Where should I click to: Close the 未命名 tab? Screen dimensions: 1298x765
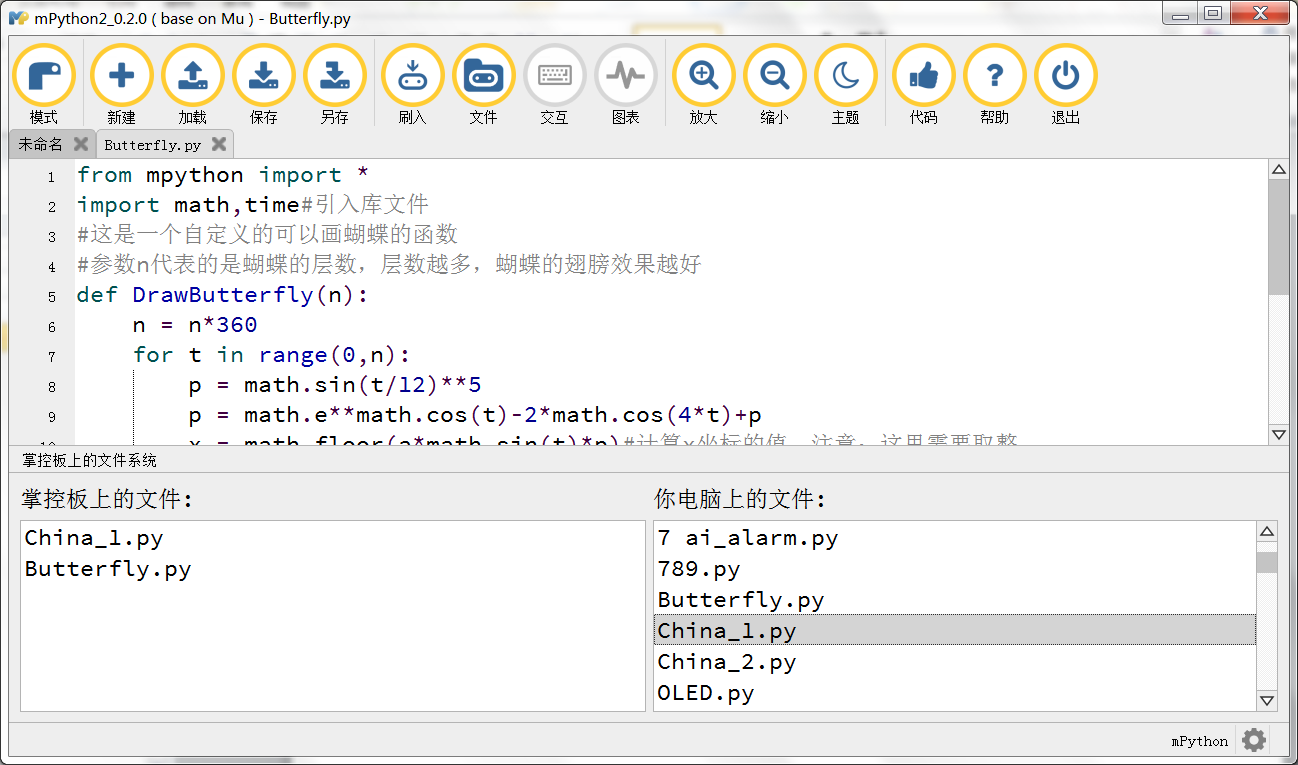click(81, 145)
